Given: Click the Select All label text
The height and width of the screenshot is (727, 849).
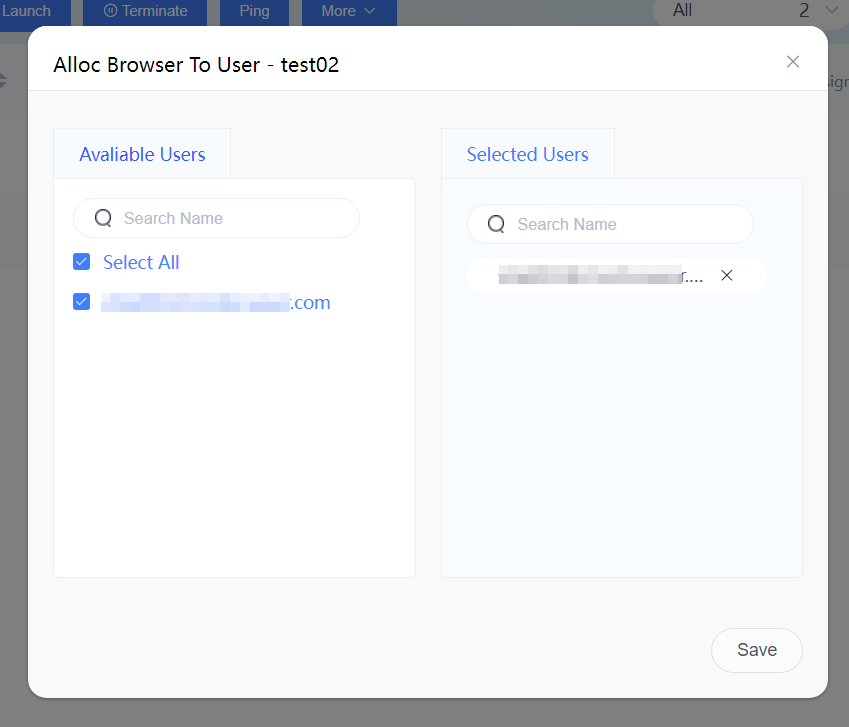Looking at the screenshot, I should [141, 262].
